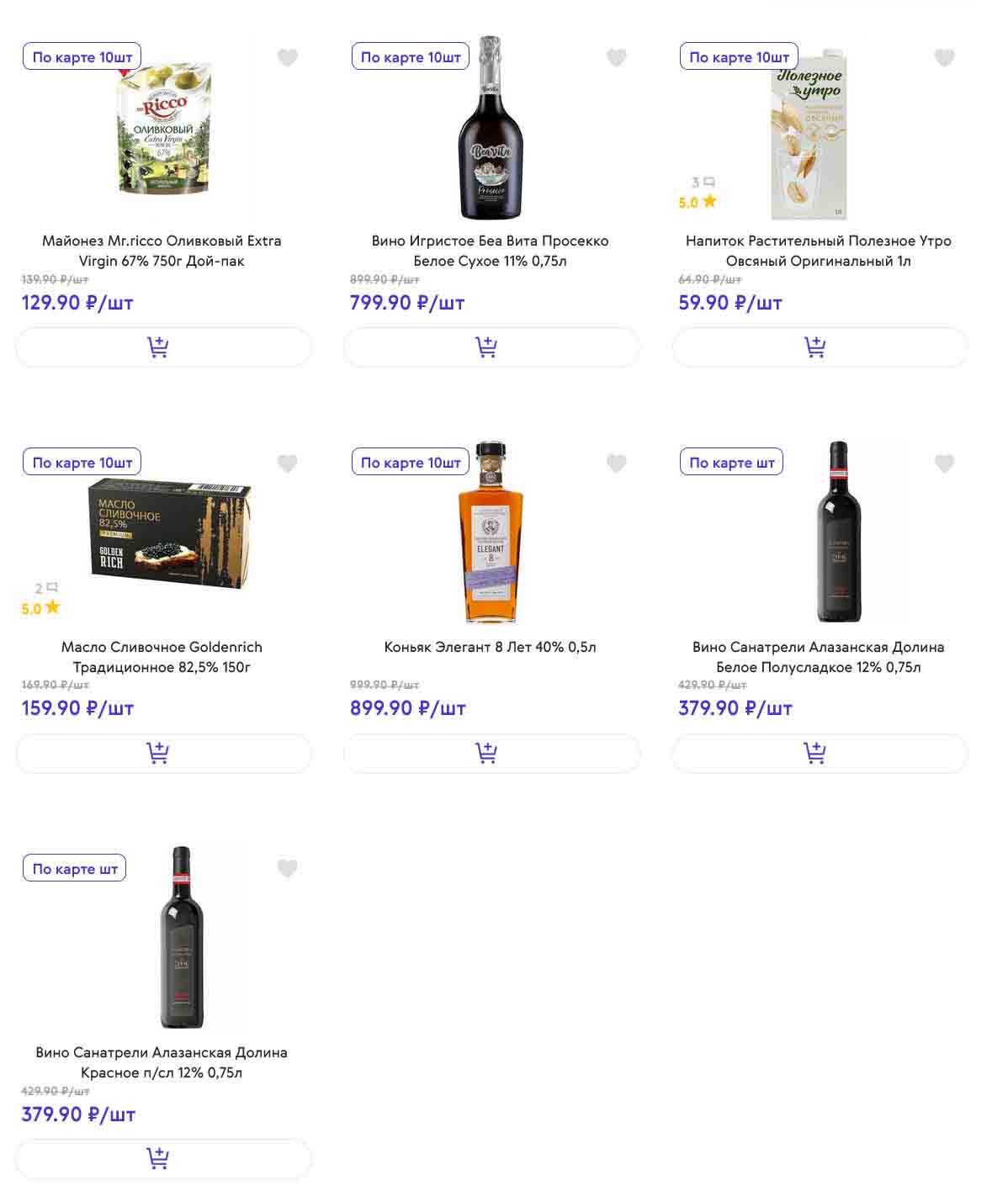Favorite the Элегант 8 Лет cognac
The height and width of the screenshot is (1186, 1008).
point(616,463)
